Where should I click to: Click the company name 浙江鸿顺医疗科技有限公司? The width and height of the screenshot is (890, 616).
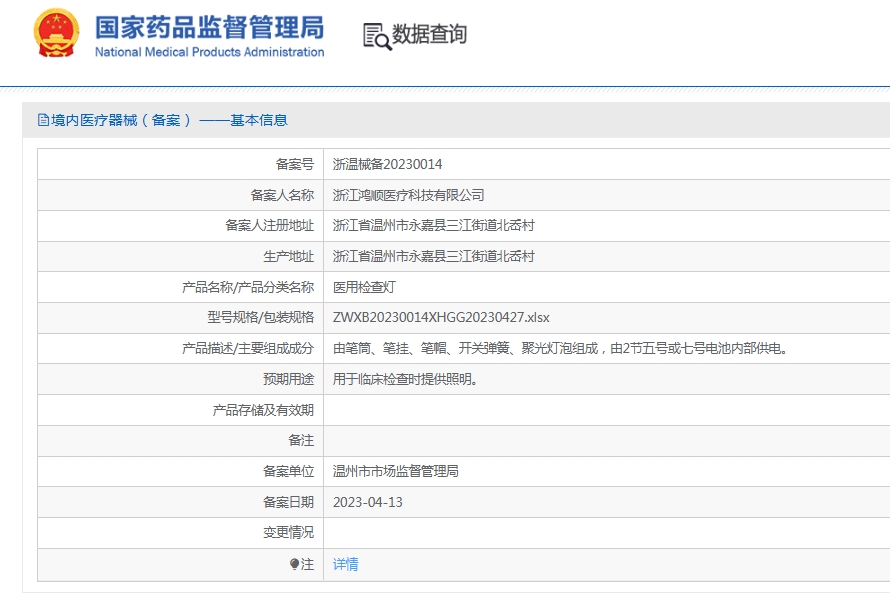[x=408, y=195]
